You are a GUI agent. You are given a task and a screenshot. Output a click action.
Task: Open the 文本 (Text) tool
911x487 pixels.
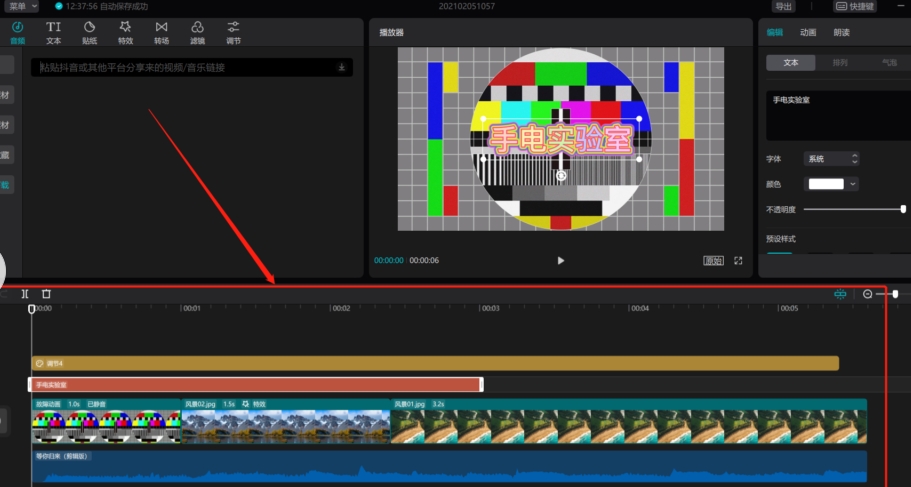pyautogui.click(x=53, y=32)
